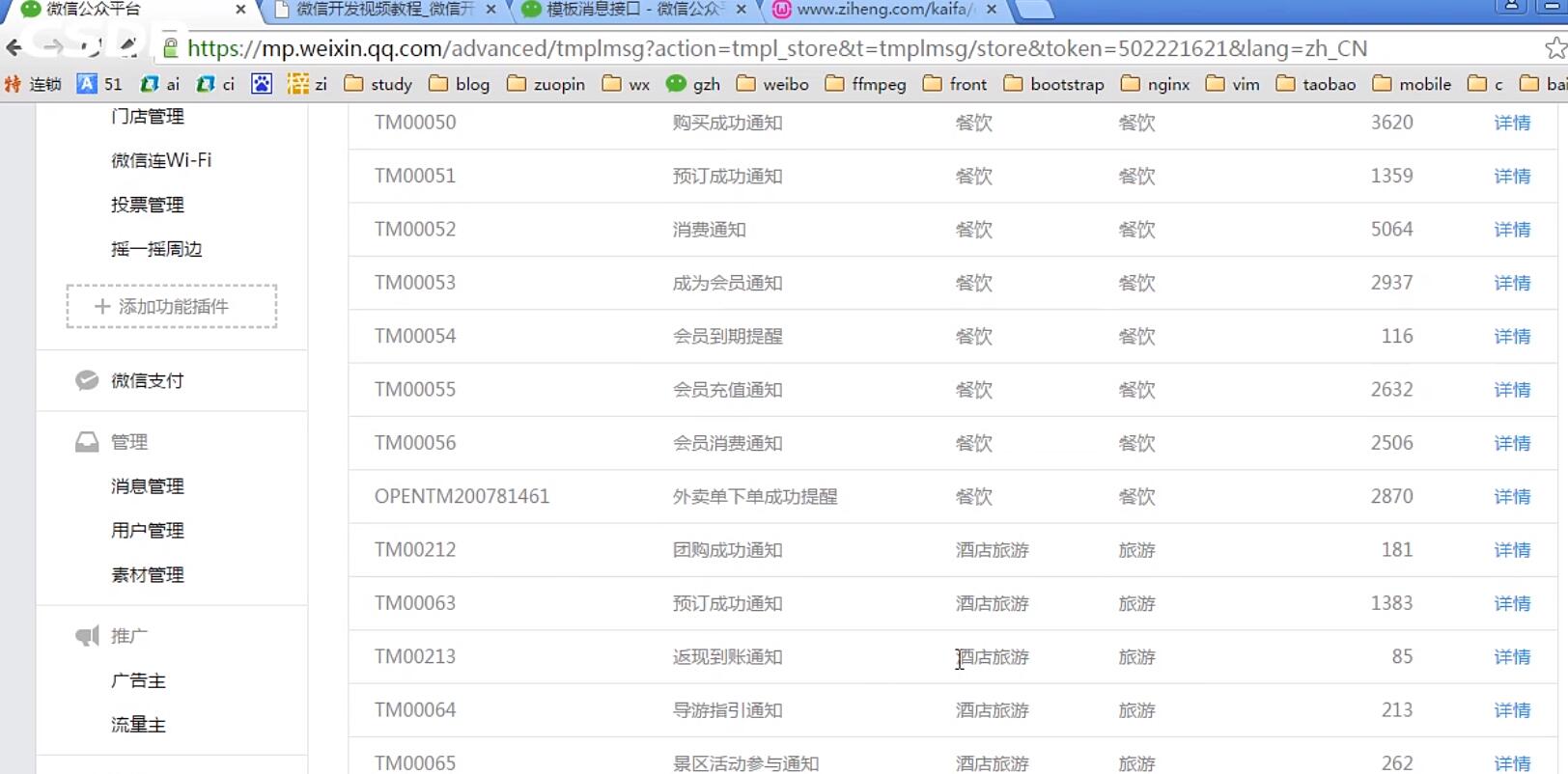Open the weibo bookmark folder
The height and width of the screenshot is (774, 1568).
click(x=772, y=84)
